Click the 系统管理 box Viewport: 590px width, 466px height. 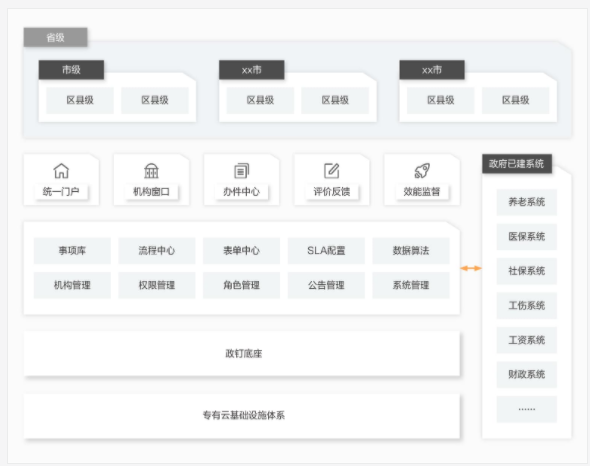click(411, 285)
